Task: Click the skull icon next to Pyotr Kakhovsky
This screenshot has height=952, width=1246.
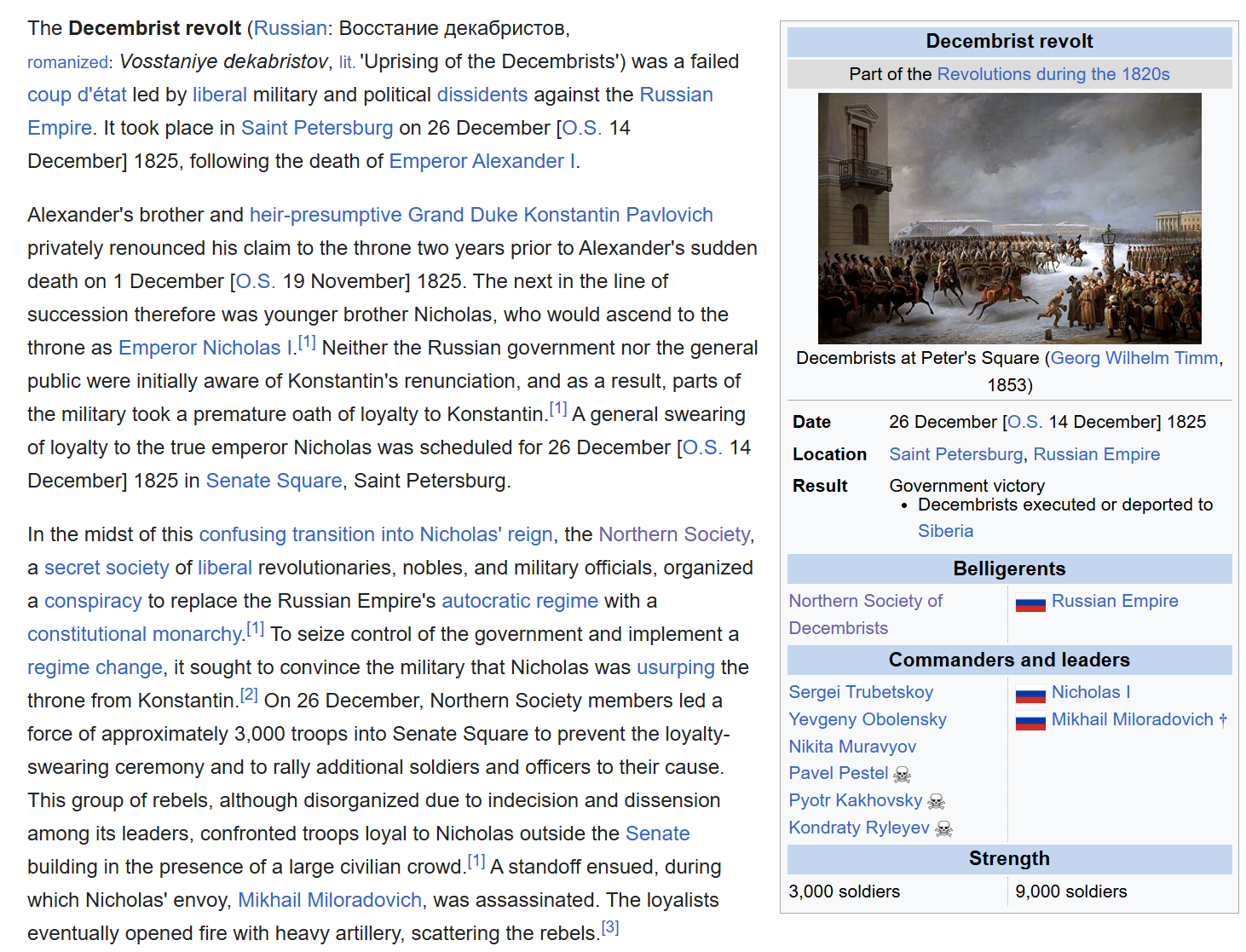Action: coord(937,801)
